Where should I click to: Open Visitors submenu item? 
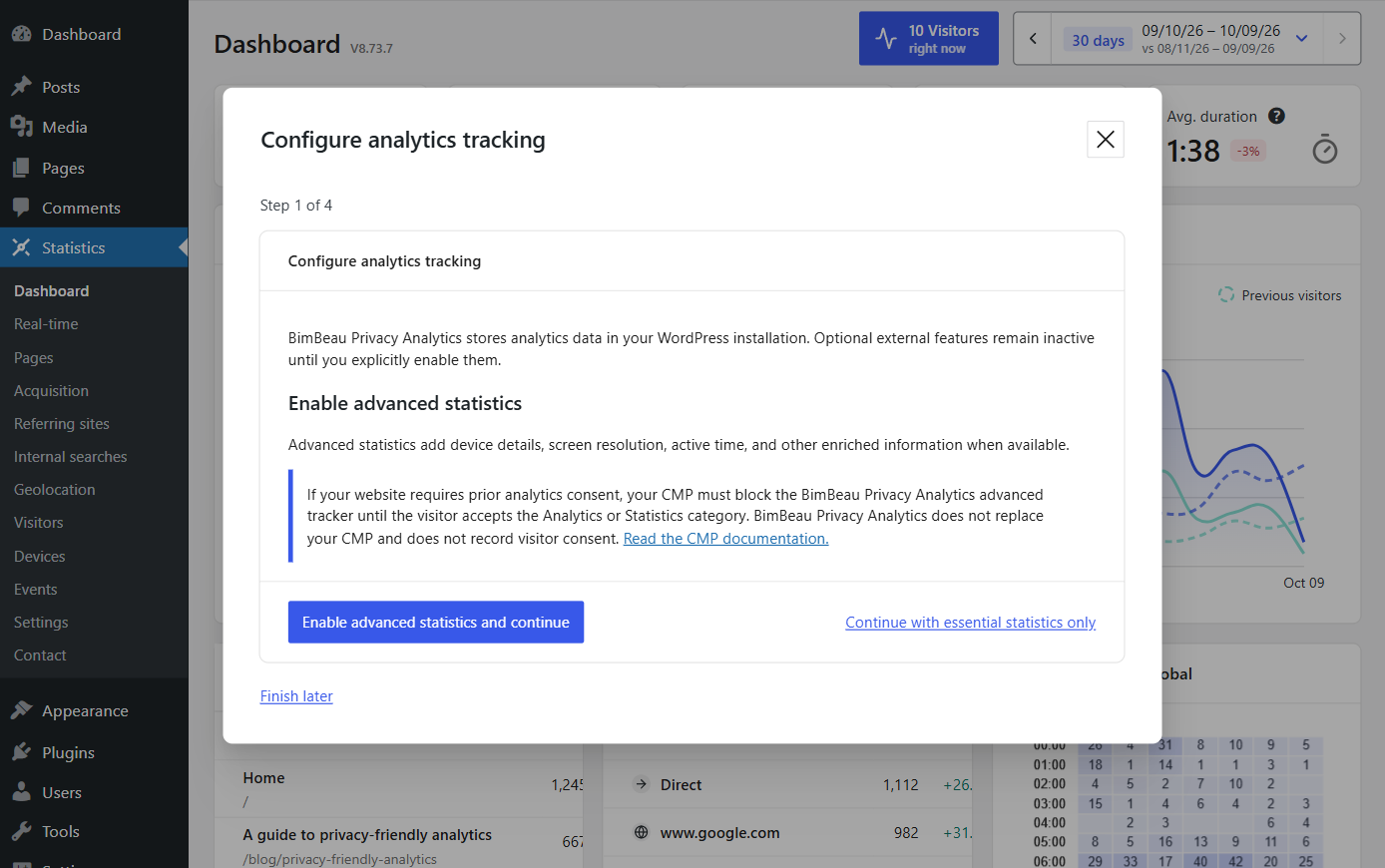(x=39, y=522)
